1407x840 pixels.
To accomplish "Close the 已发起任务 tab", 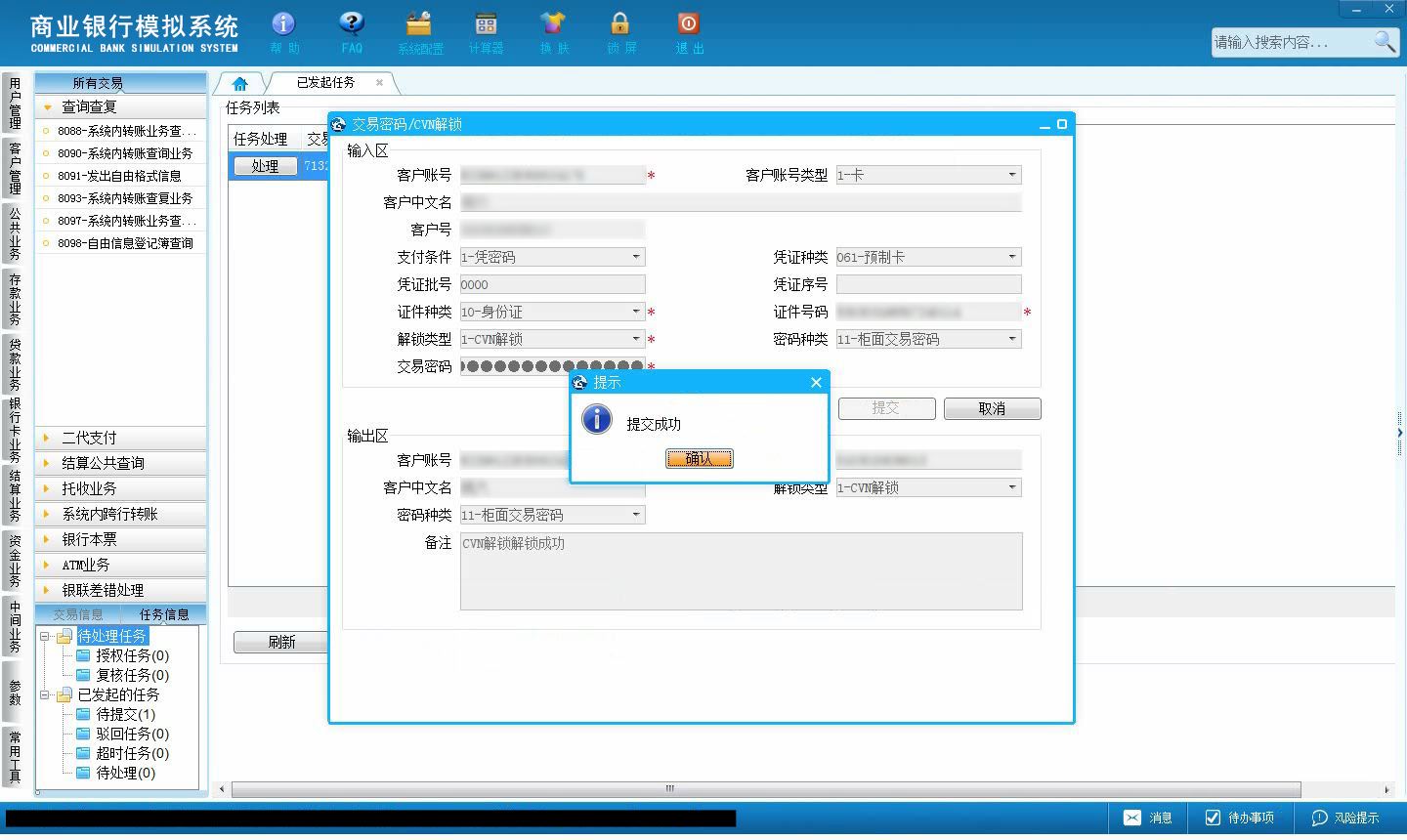I will pos(380,83).
